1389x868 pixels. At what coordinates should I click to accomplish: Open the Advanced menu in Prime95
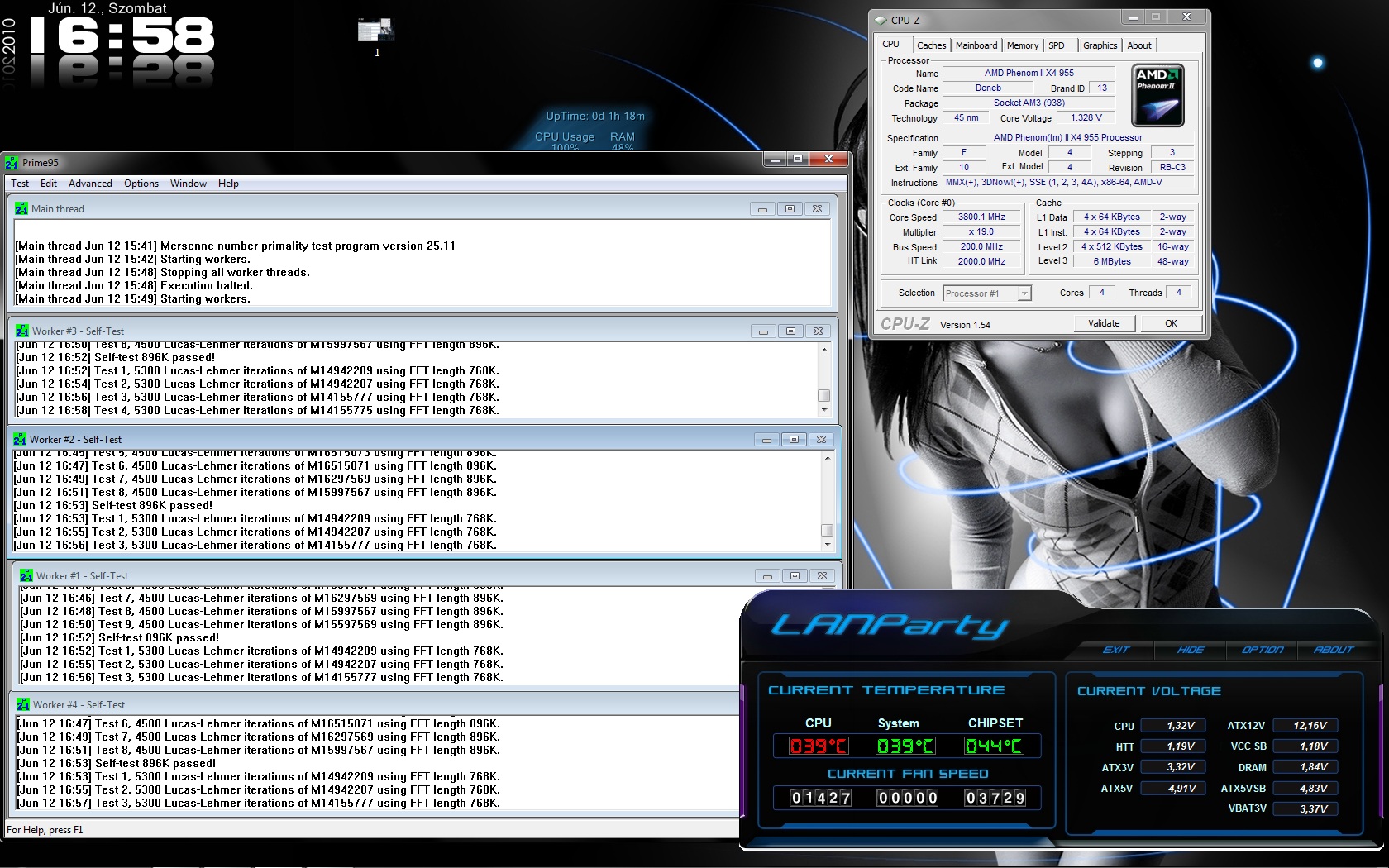point(90,184)
